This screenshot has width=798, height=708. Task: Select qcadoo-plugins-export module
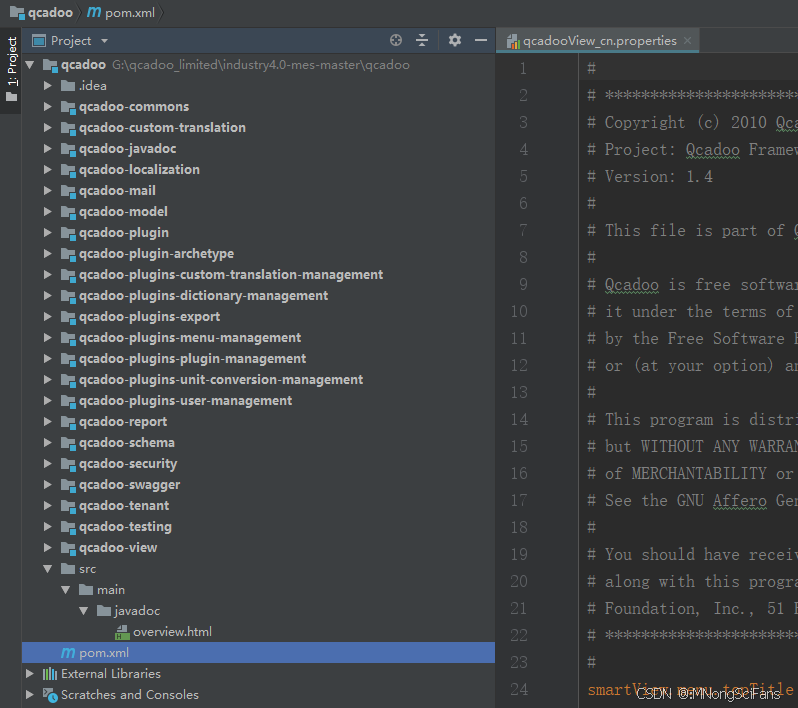(149, 317)
